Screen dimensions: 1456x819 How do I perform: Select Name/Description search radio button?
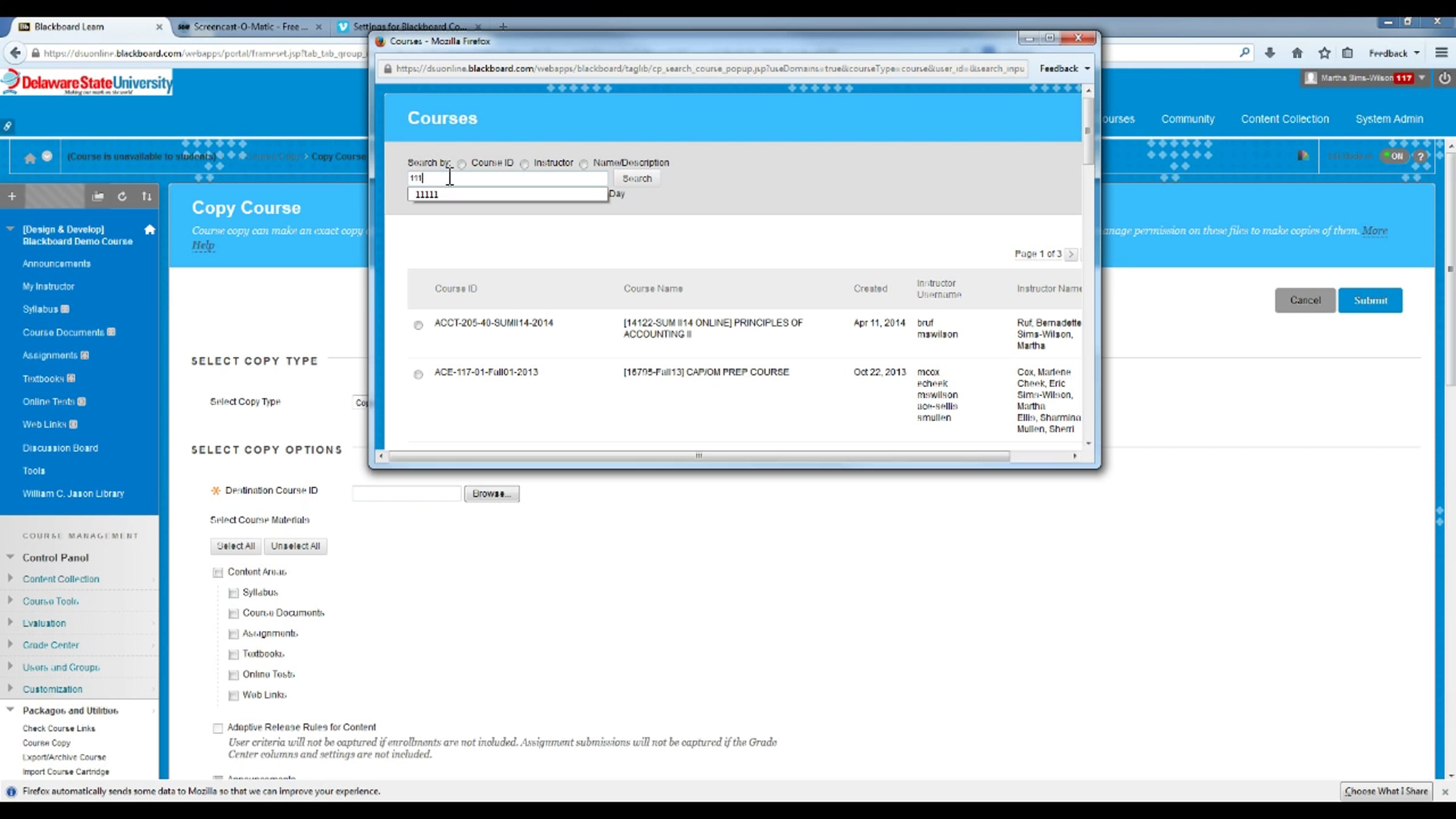(x=584, y=164)
